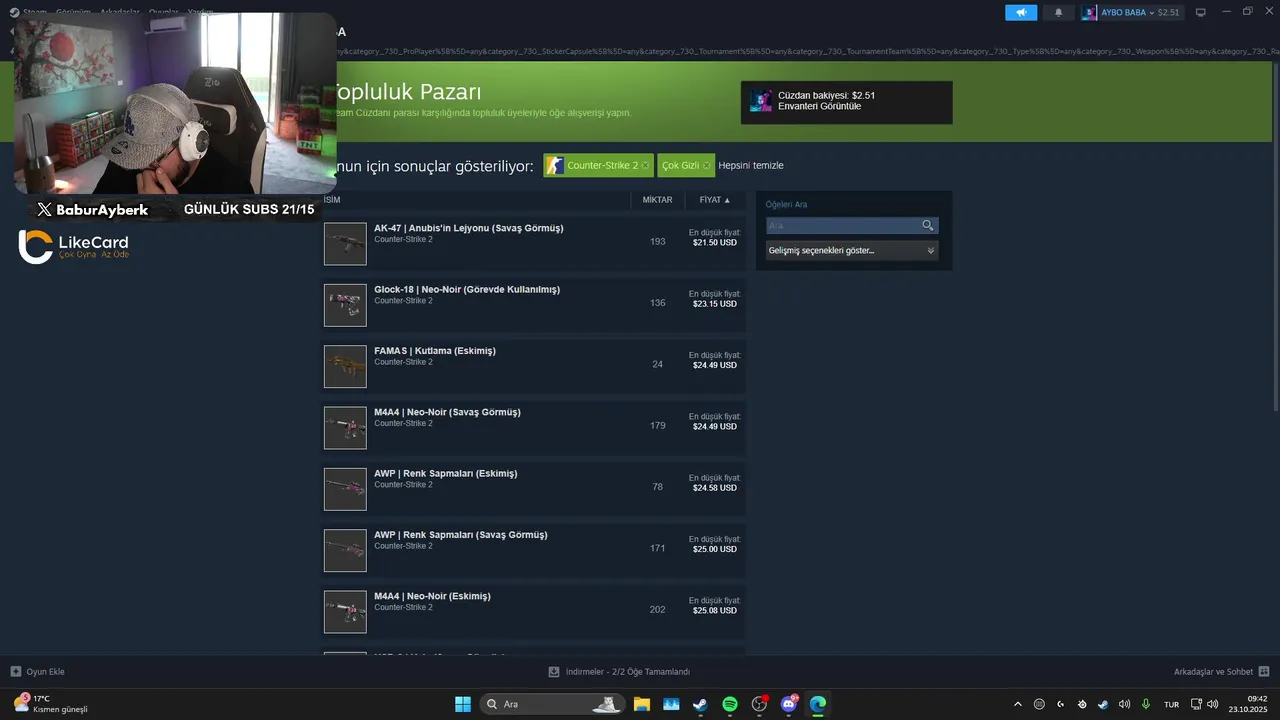Click the AK-47 item thumbnail
Image resolution: width=1280 pixels, height=720 pixels.
345,244
